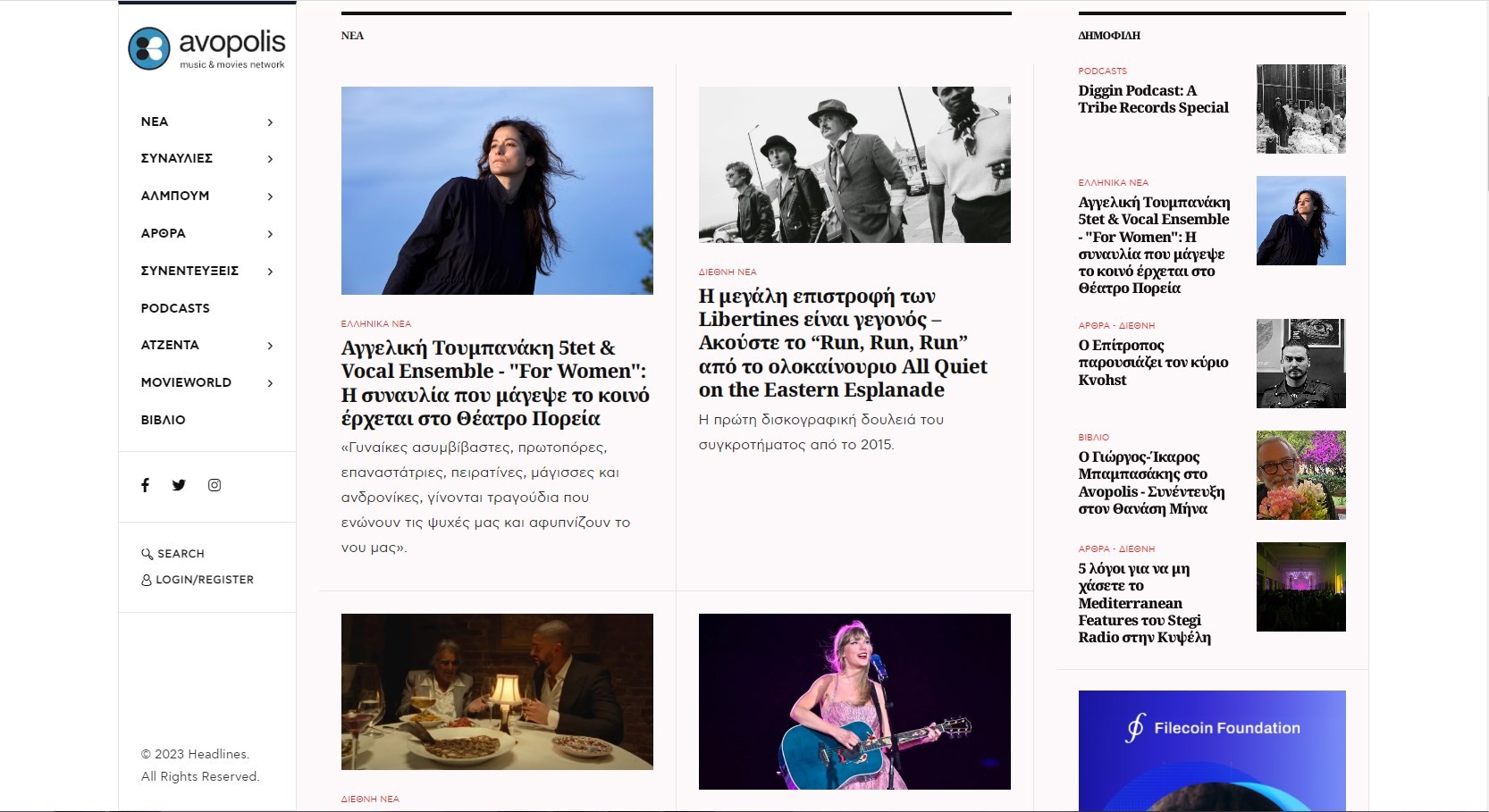Open the Libertines Run, Run, Run article headline
The height and width of the screenshot is (812, 1489).
[843, 343]
